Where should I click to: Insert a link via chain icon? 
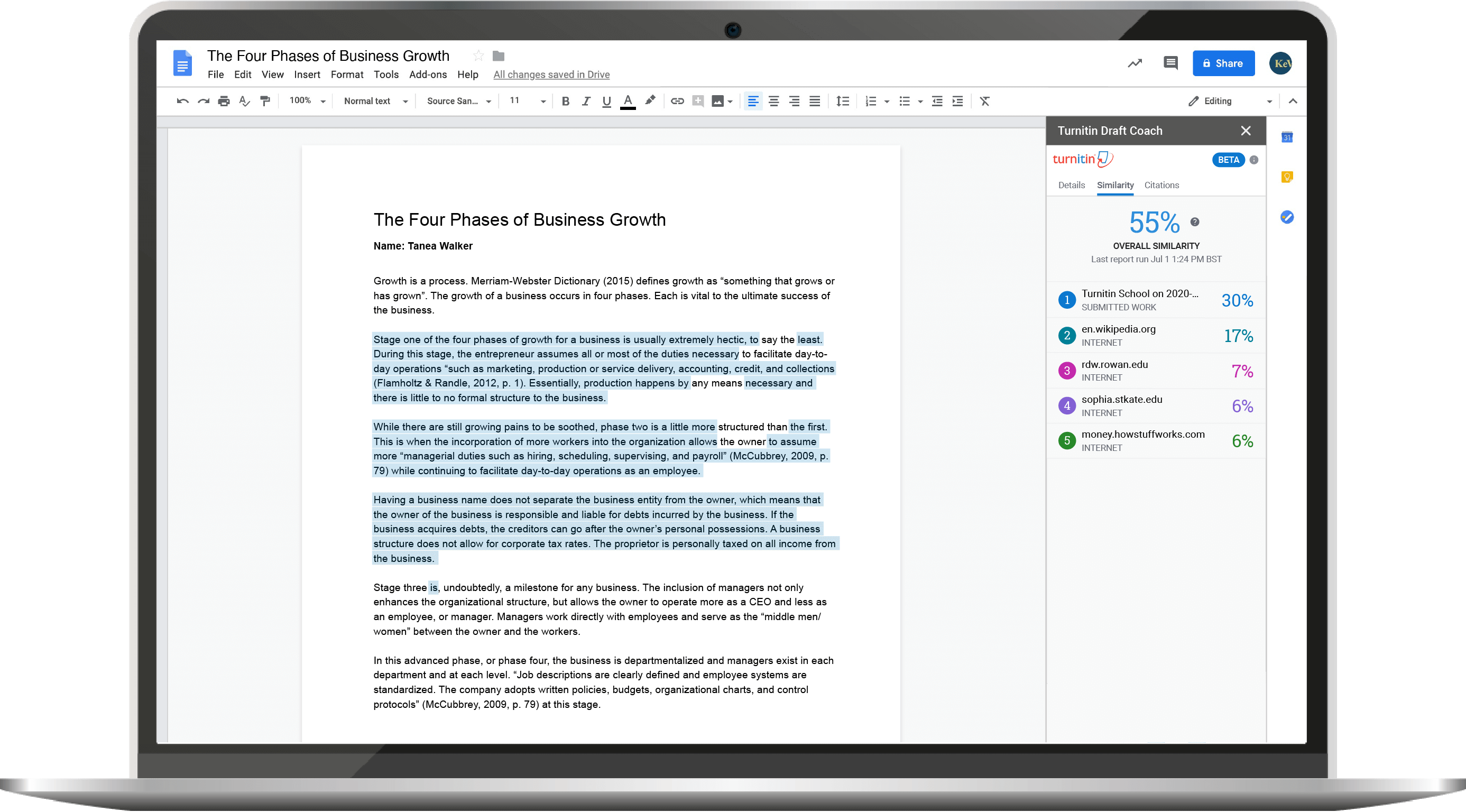coord(677,101)
